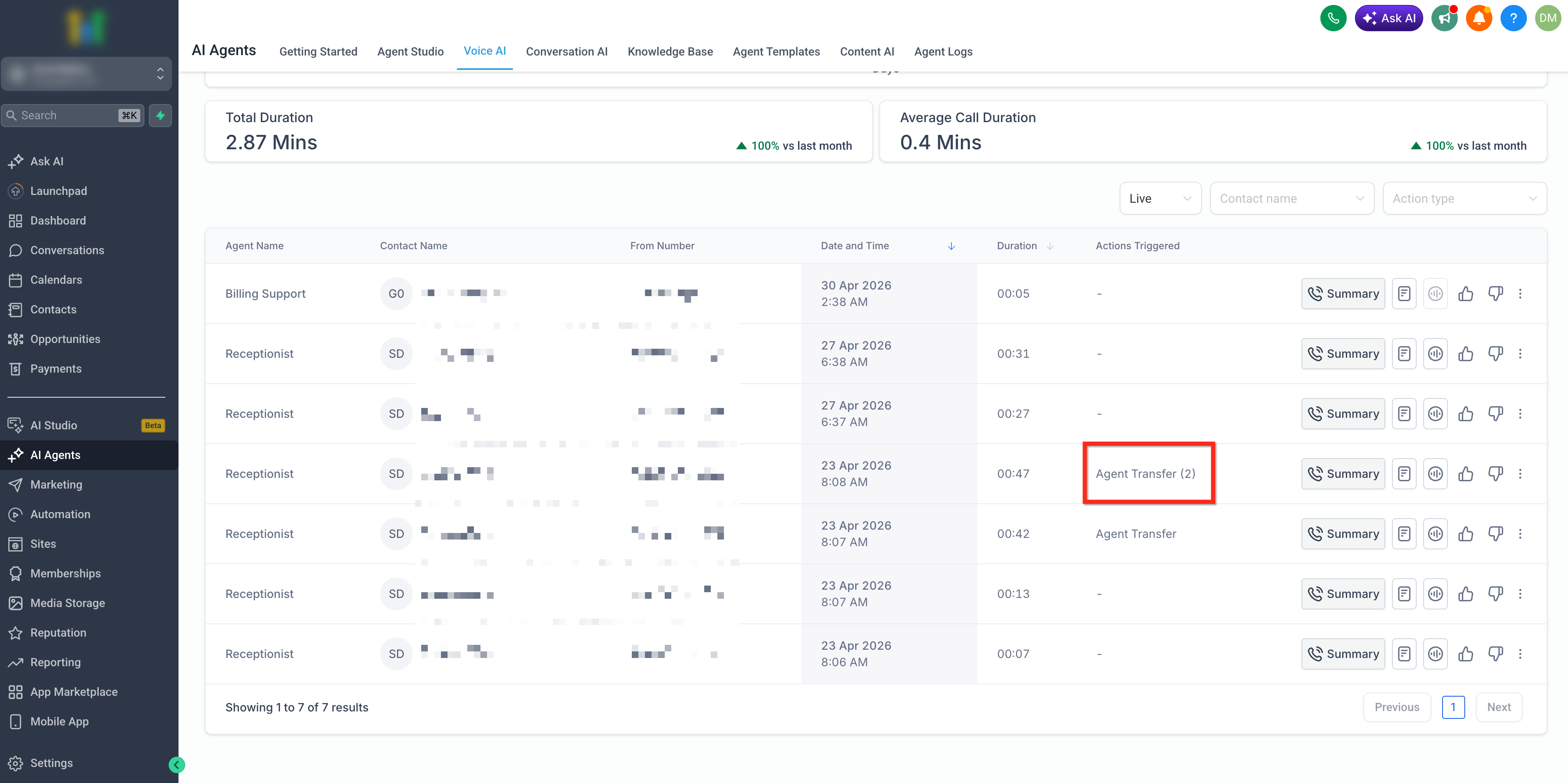Collapse the sidebar with green arrow
Screen dimensions: 1568x783
coord(176,765)
